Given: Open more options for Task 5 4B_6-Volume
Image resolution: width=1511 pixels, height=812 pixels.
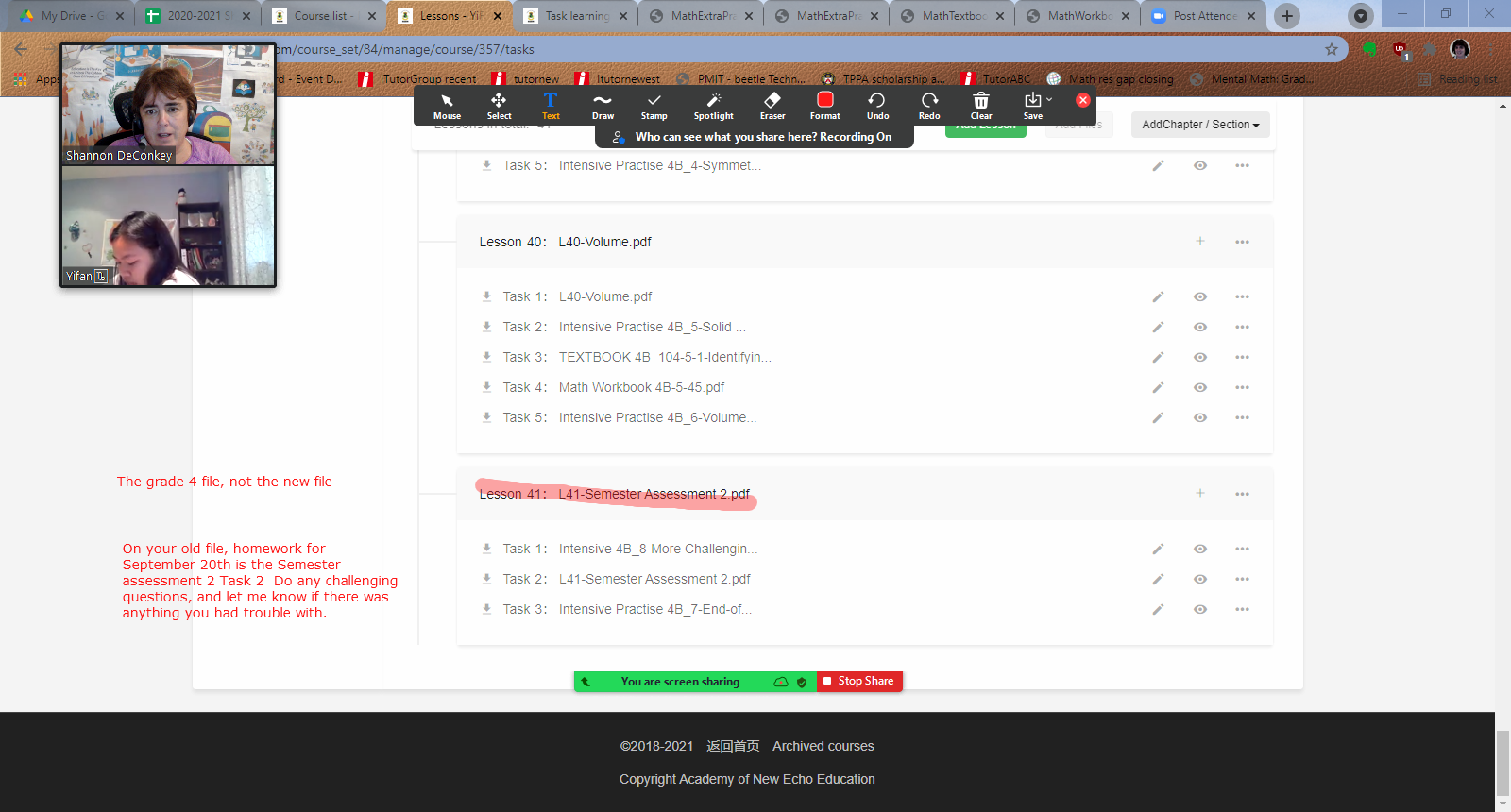Looking at the screenshot, I should coord(1242,417).
